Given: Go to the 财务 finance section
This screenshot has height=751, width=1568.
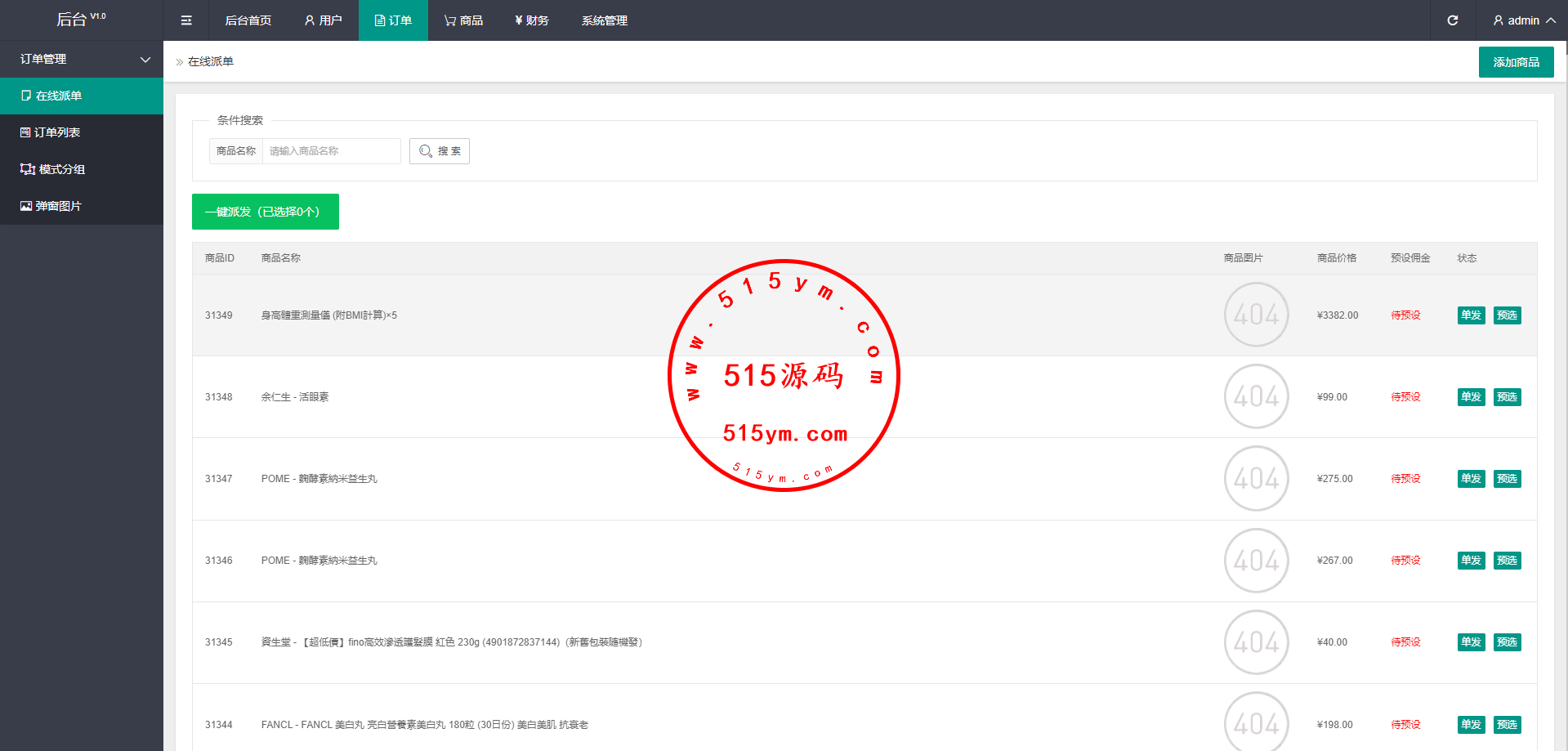Looking at the screenshot, I should tap(532, 20).
